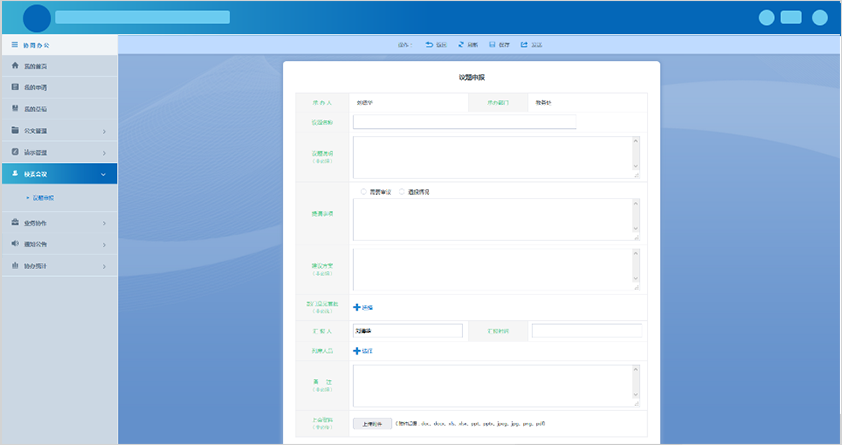Click up arrow of the 建议方案 textarea scrollbar
Image resolution: width=842 pixels, height=445 pixels.
636,253
